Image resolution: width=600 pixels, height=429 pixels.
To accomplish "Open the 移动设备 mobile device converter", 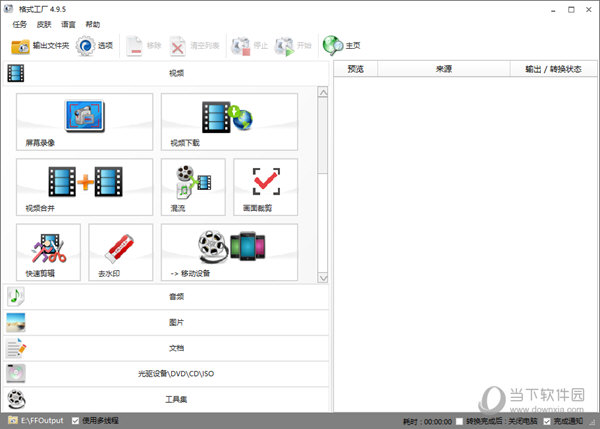I will coord(229,252).
